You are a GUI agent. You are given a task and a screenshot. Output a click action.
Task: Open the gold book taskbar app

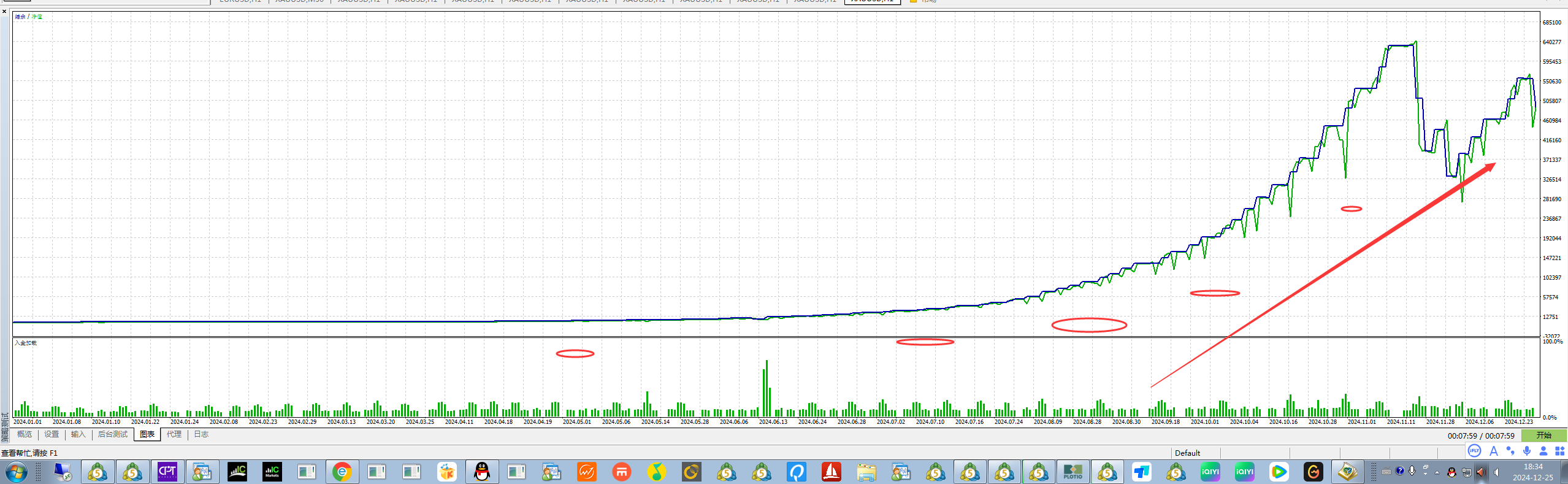click(x=1347, y=472)
